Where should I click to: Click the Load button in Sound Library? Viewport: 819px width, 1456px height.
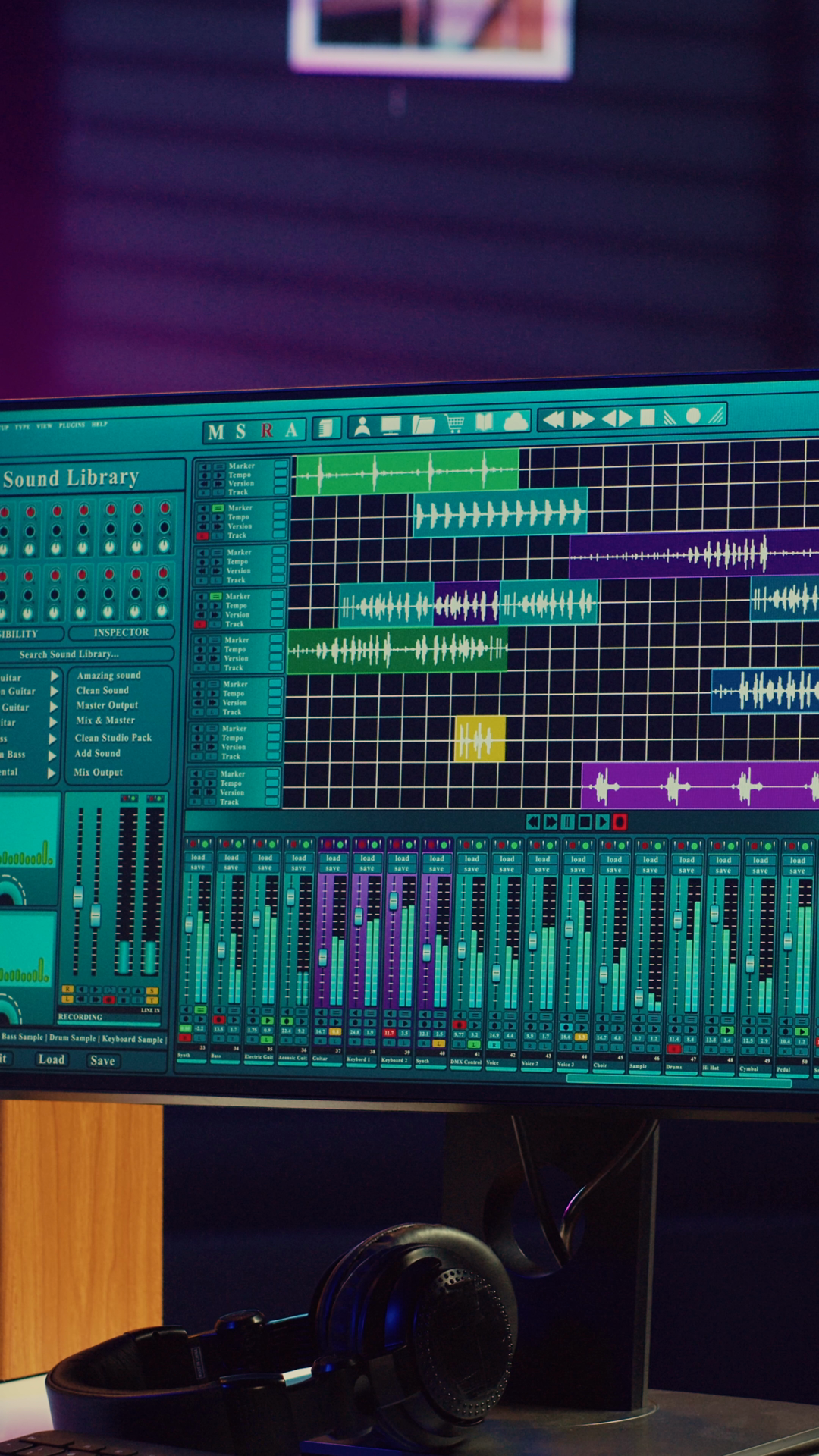tap(52, 1059)
